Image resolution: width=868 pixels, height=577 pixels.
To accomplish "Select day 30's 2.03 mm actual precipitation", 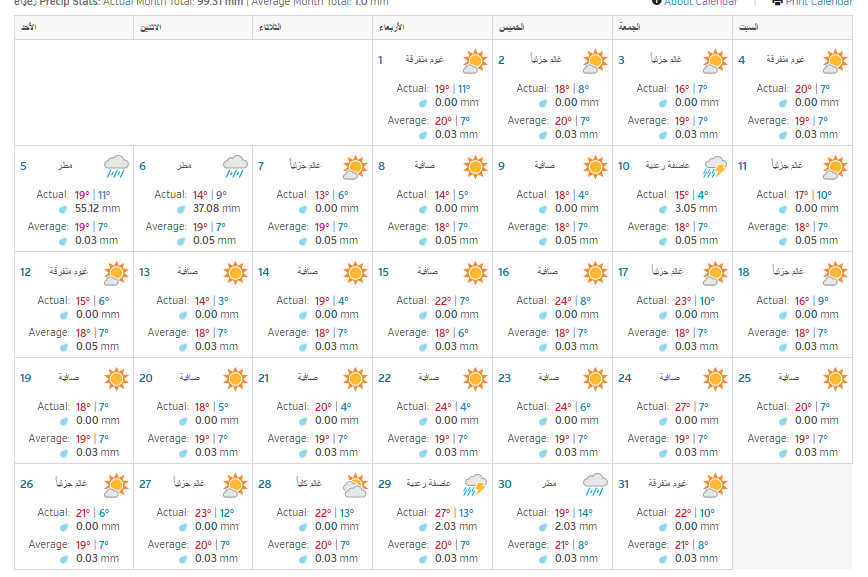I will click(576, 527).
